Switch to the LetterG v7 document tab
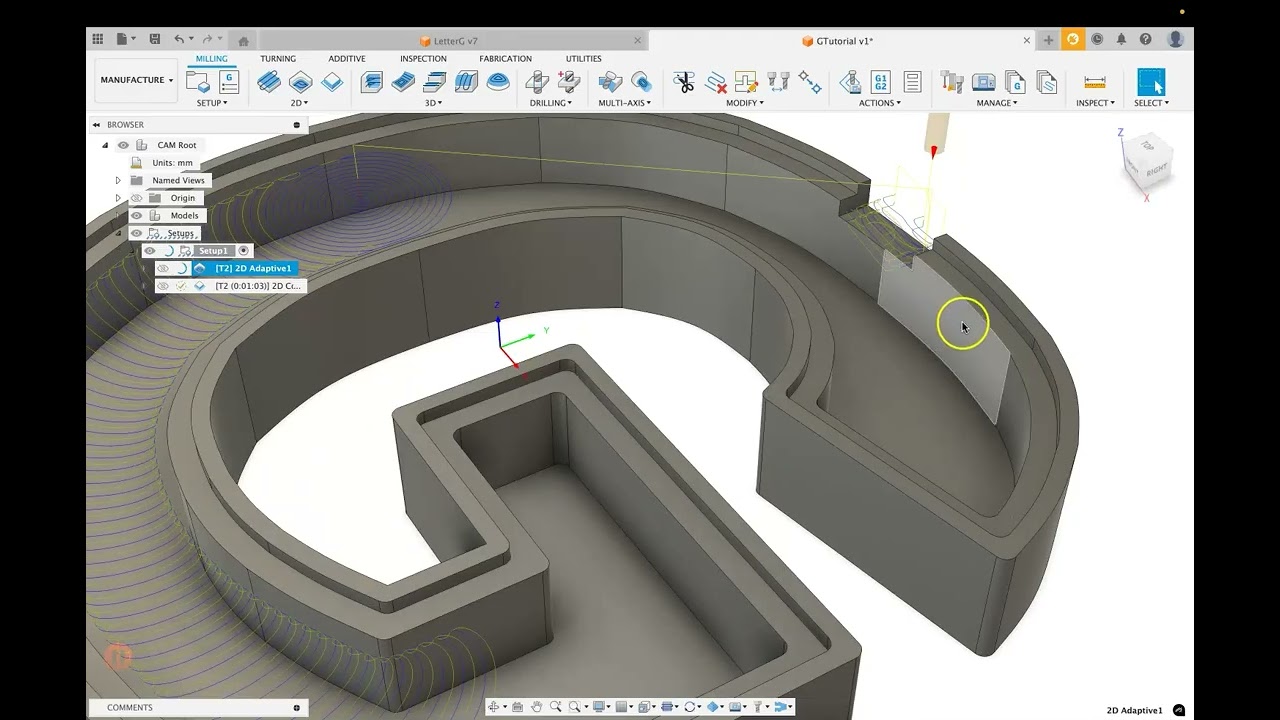The height and width of the screenshot is (720, 1280). click(449, 41)
